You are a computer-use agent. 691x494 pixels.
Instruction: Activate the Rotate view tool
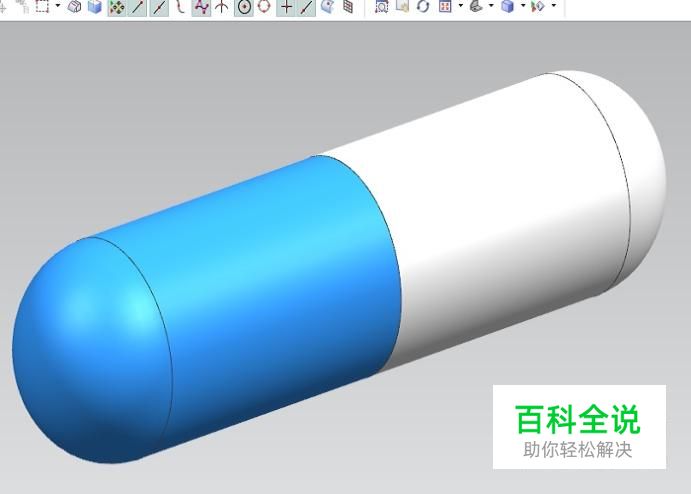click(424, 6)
